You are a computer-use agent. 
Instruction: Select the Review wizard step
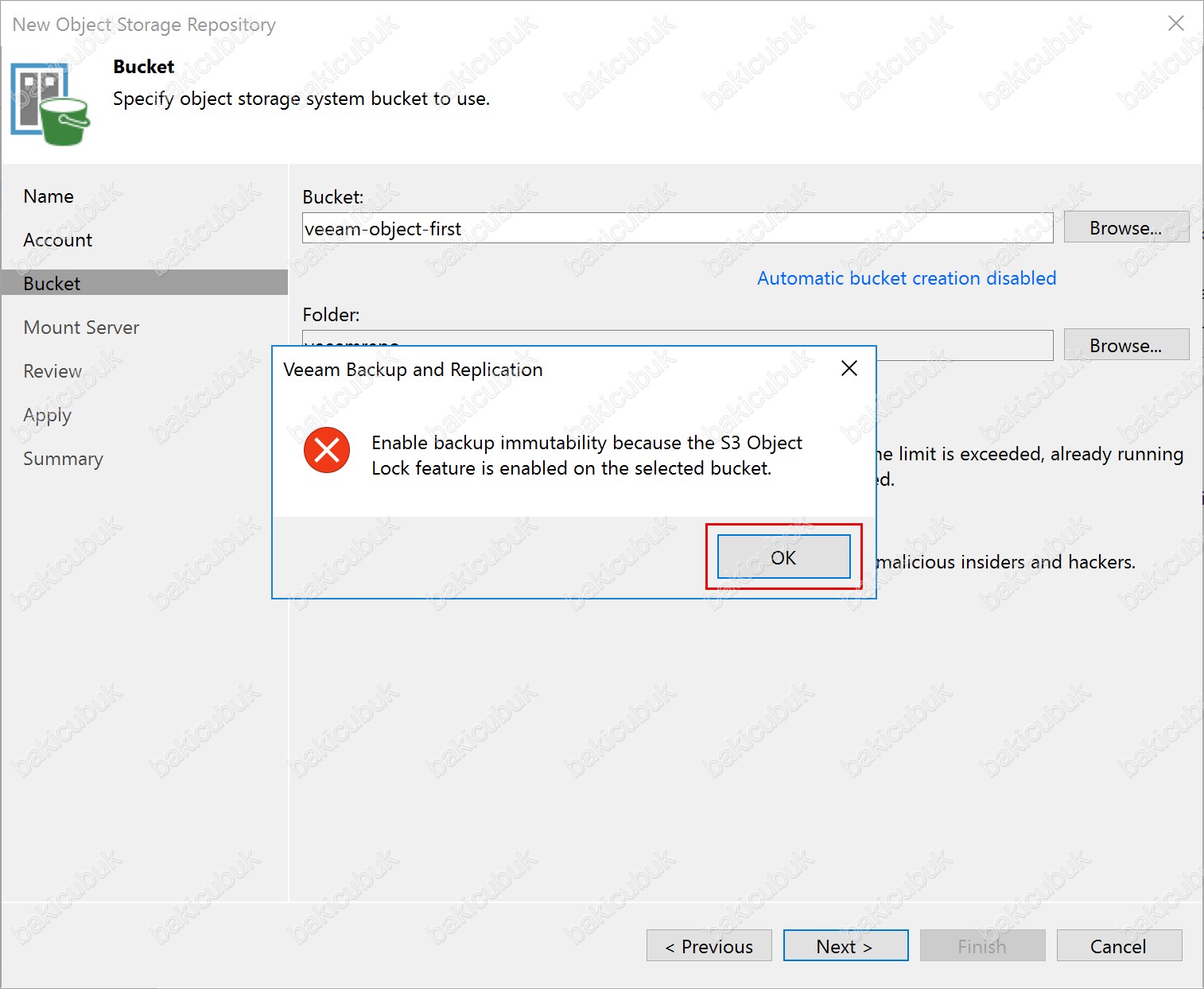point(52,371)
